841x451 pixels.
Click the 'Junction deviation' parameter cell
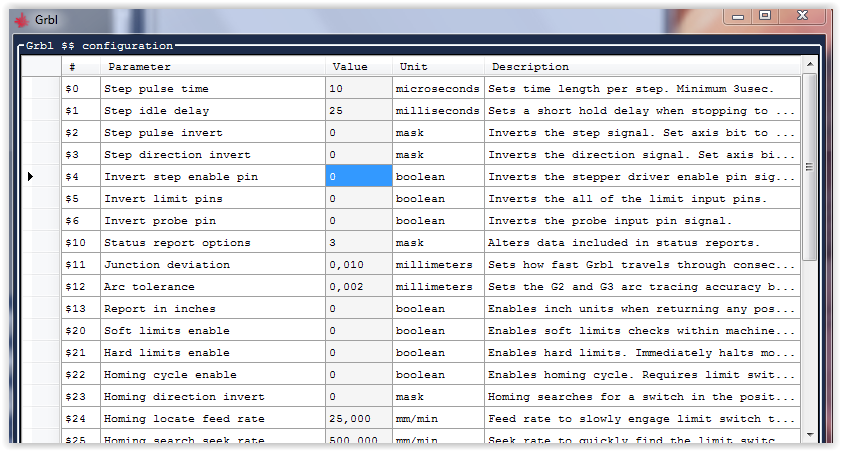[213, 264]
